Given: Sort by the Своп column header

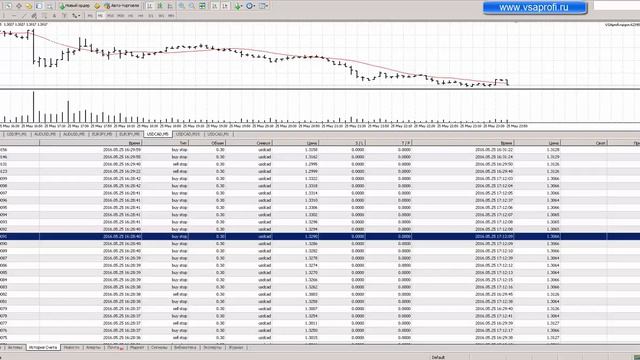Looking at the screenshot, I should click(x=584, y=143).
